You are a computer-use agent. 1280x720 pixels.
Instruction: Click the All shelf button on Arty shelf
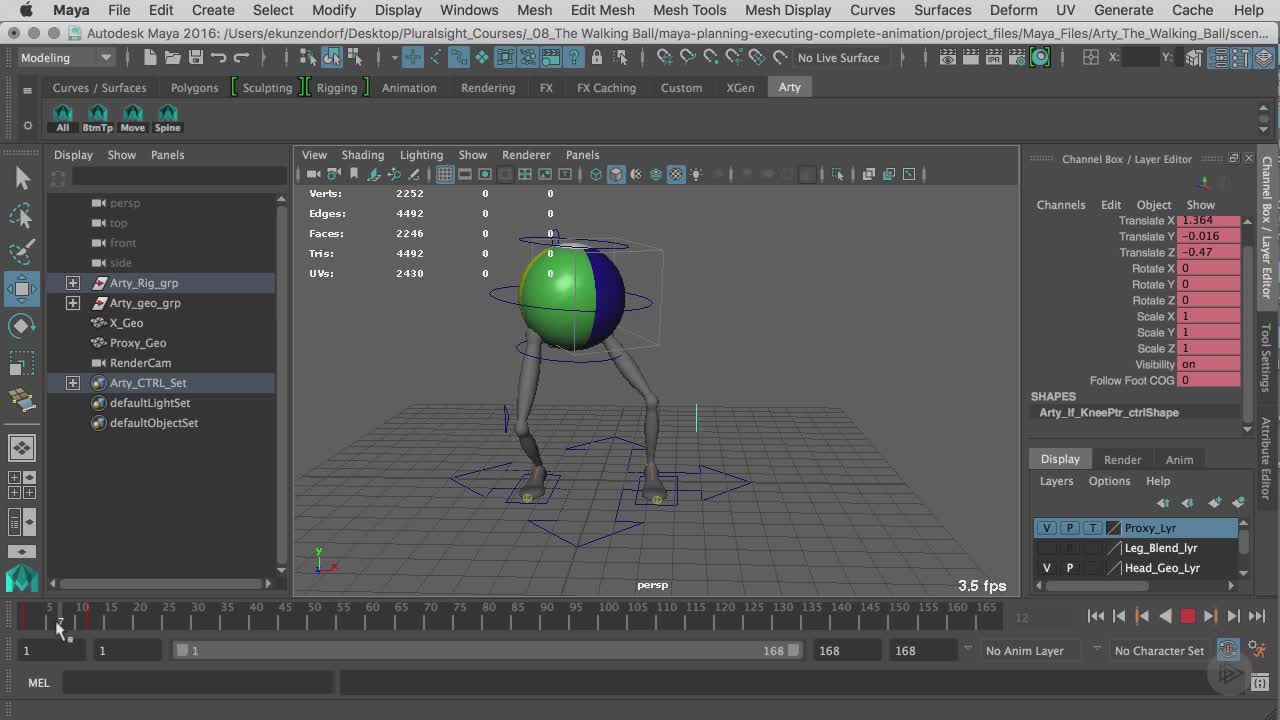63,118
